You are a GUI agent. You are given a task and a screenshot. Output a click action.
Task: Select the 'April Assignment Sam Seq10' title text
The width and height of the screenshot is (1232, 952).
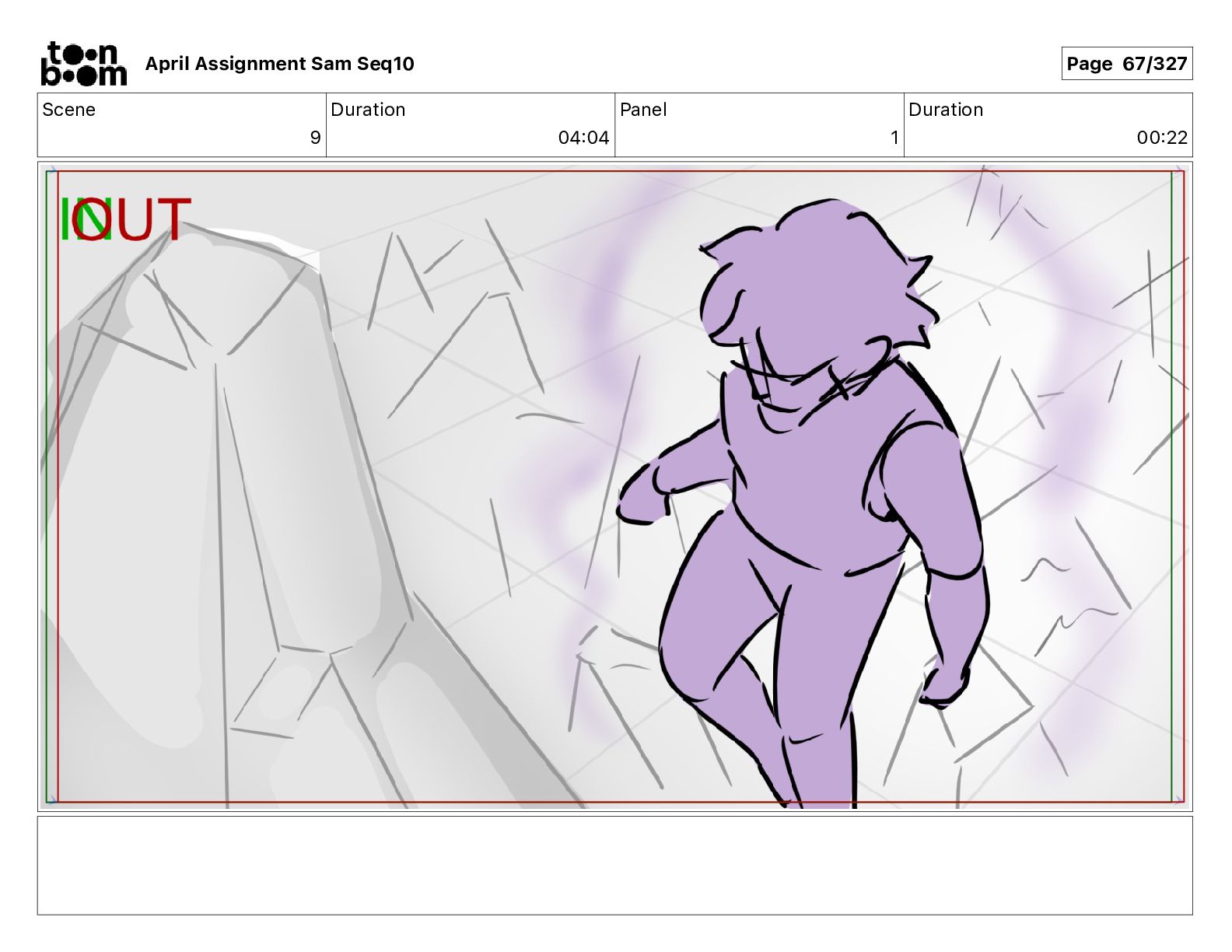tap(279, 64)
